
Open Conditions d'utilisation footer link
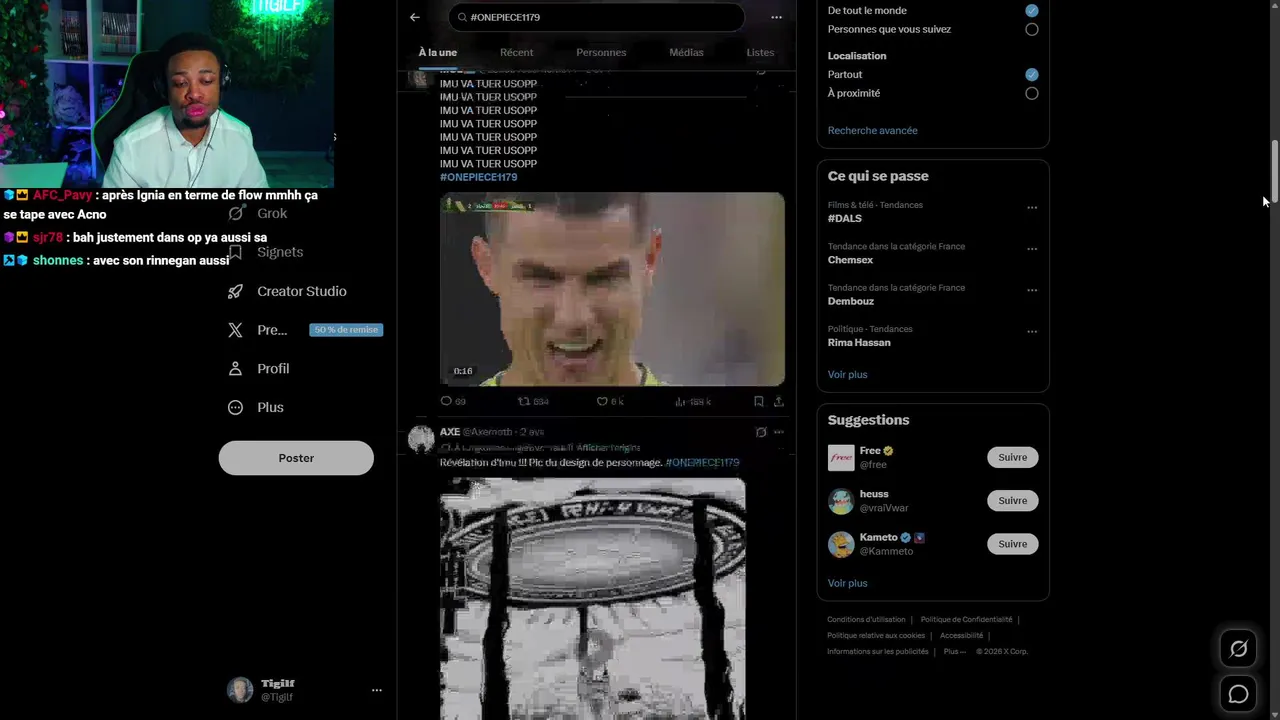pos(866,620)
